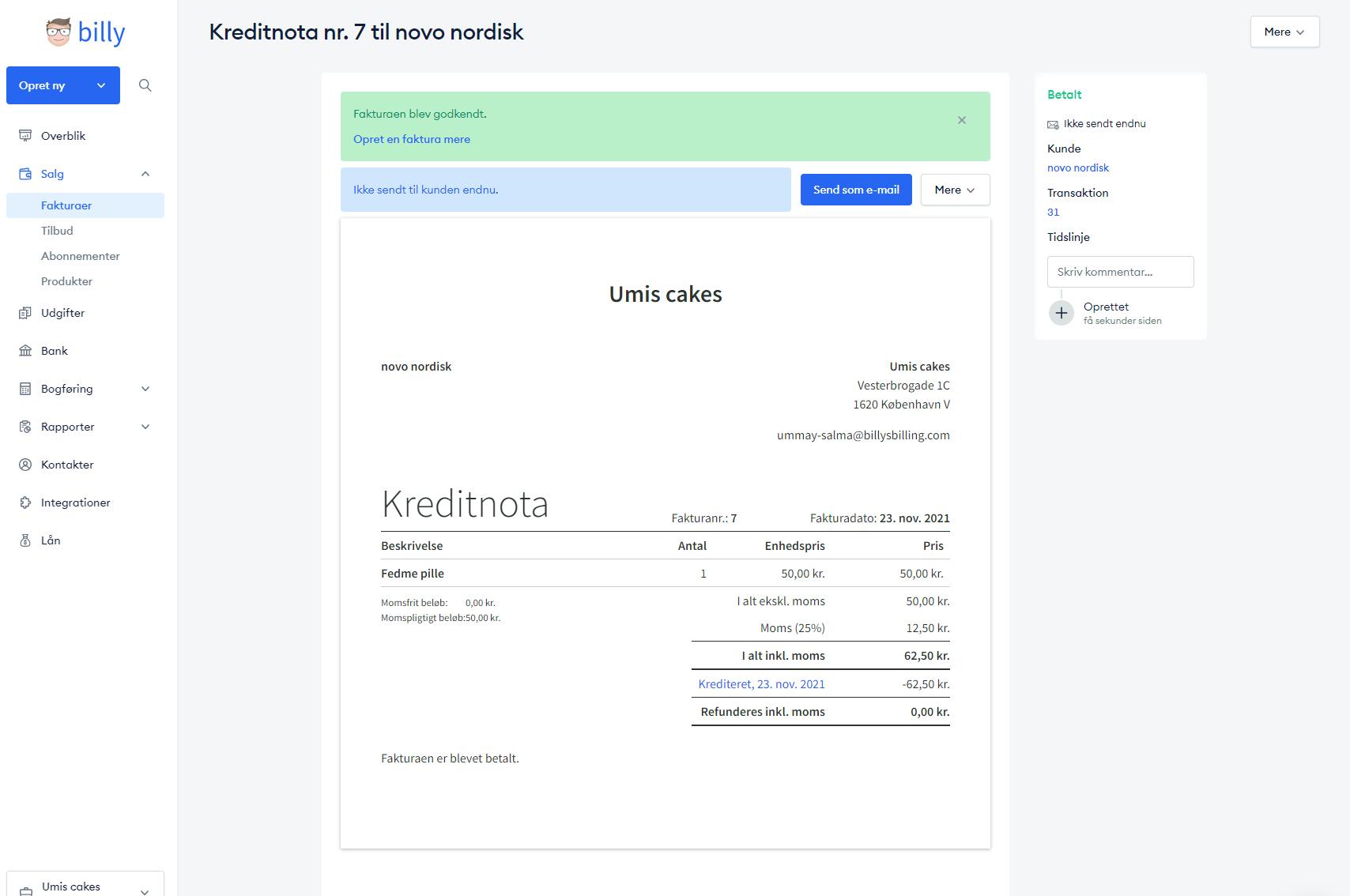1350x896 pixels.
Task: Click the Lån money bag icon
Action: (x=25, y=540)
